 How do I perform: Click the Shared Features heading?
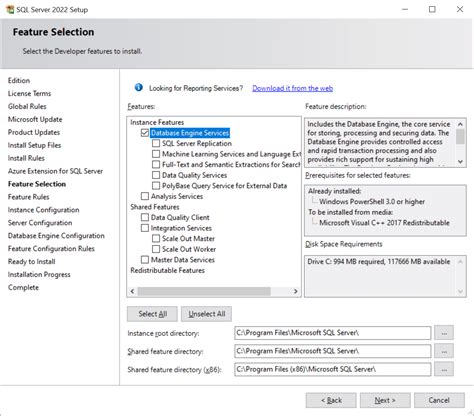point(155,207)
